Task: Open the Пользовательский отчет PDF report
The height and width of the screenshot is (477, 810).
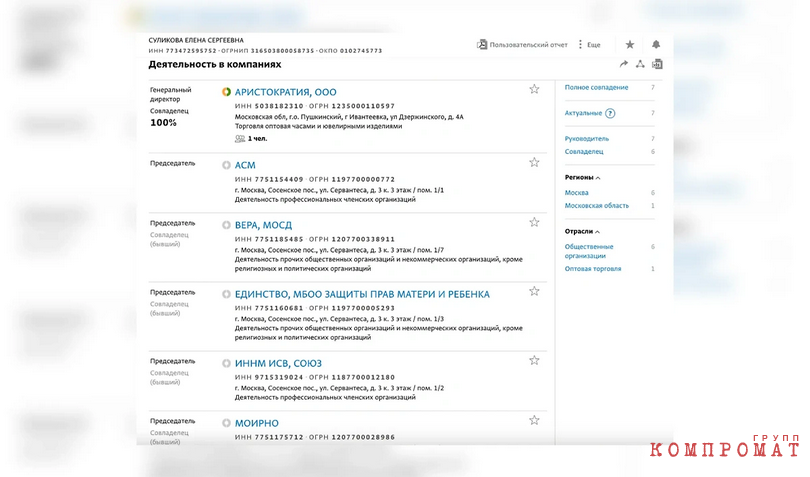Action: click(522, 45)
